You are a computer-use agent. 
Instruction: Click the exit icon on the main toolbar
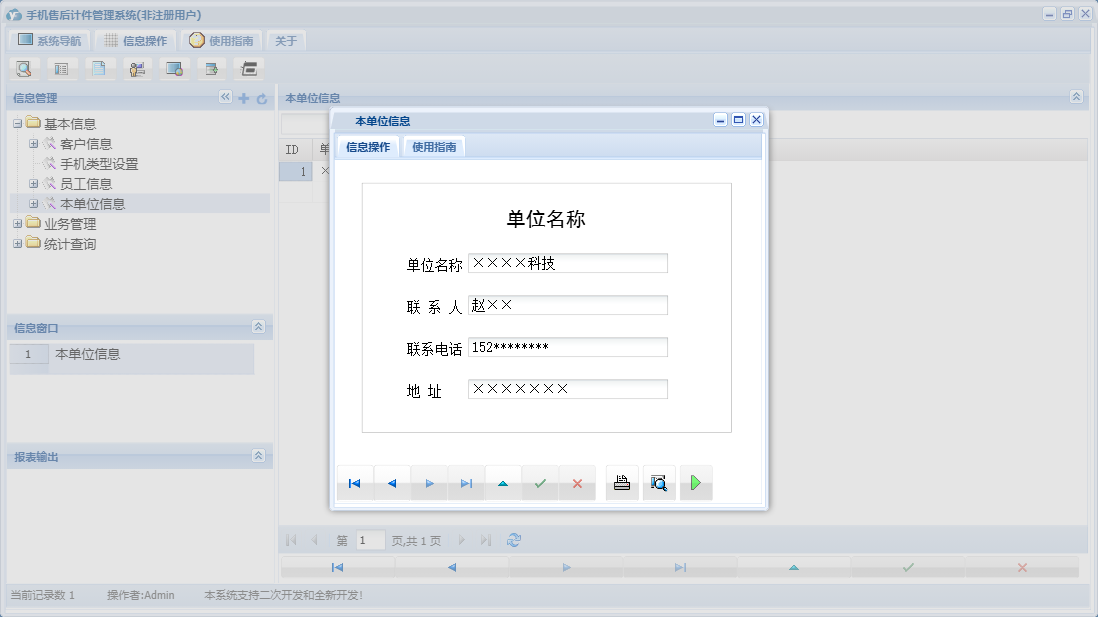coord(248,68)
